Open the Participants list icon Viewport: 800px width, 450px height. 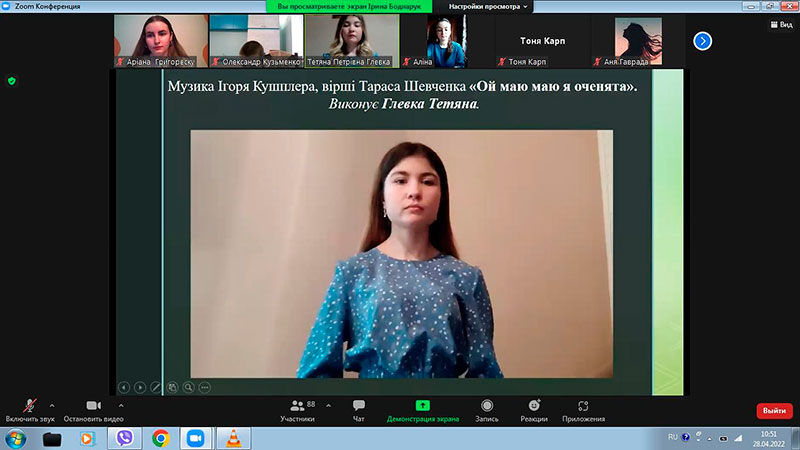[x=297, y=406]
